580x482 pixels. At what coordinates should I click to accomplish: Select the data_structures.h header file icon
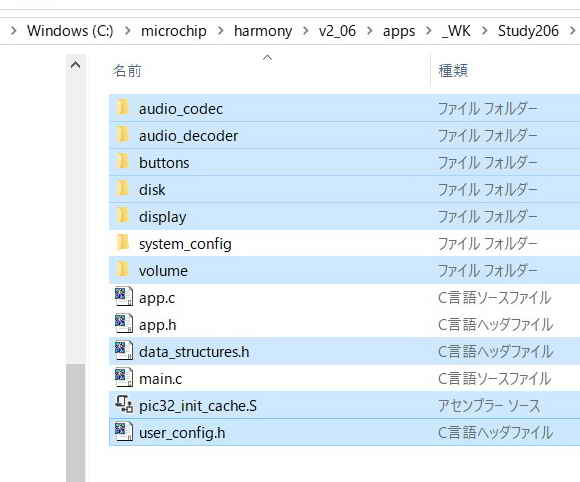coord(123,351)
